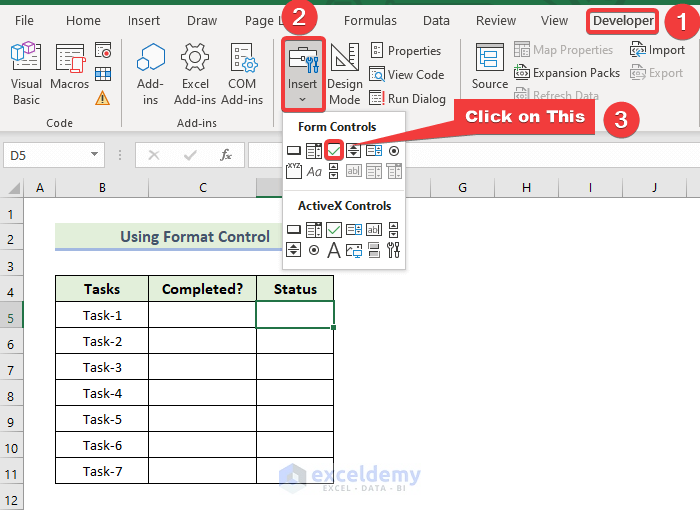This screenshot has height=510, width=700.
Task: Insert a Form Controls Label
Action: coord(314,171)
